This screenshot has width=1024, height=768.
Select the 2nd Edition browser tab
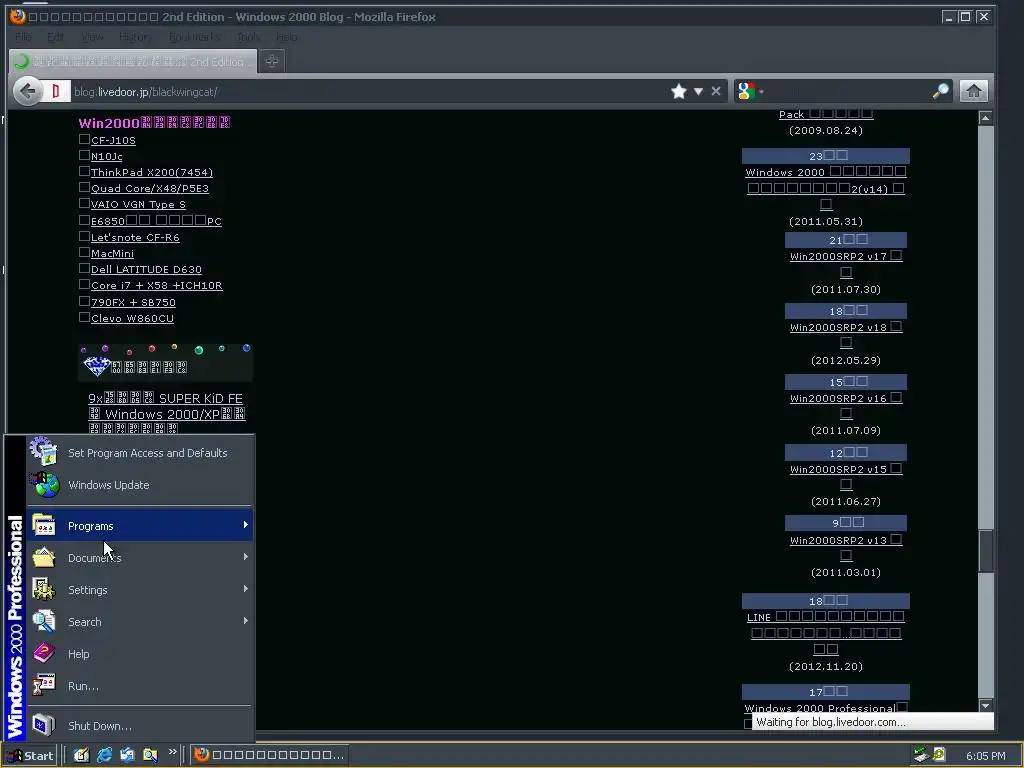[133, 61]
